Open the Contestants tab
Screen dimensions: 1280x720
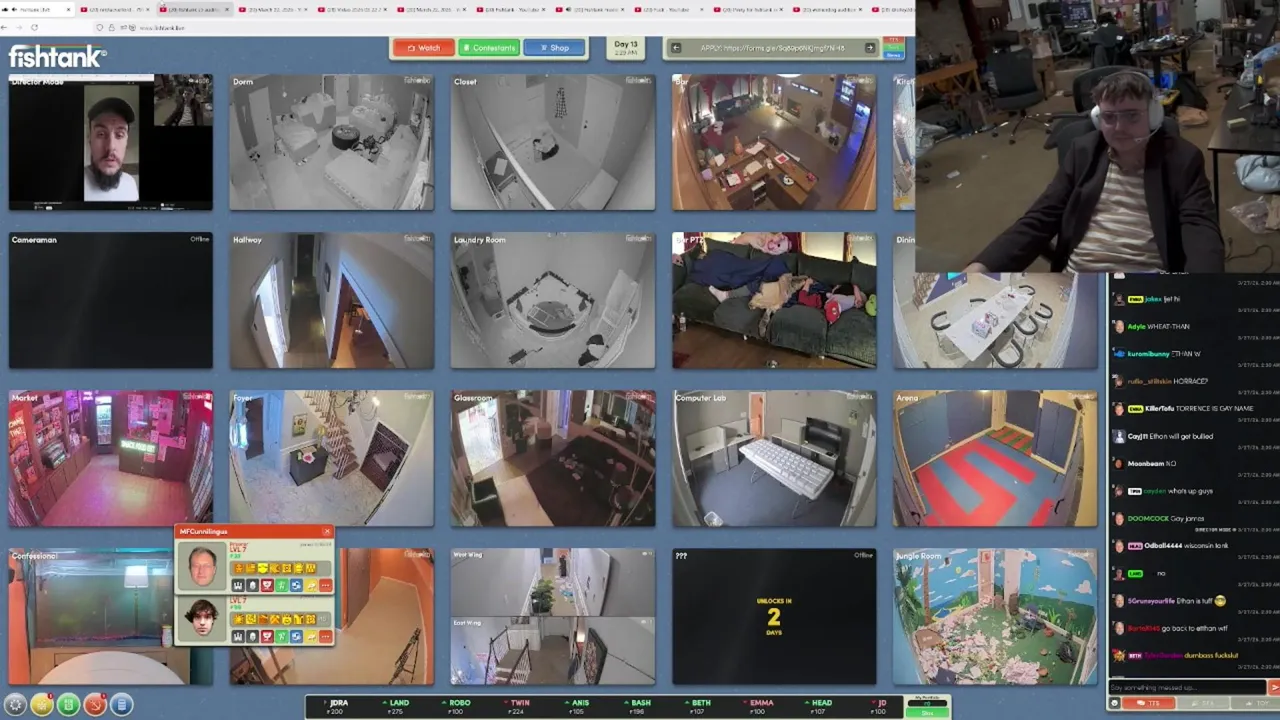488,48
